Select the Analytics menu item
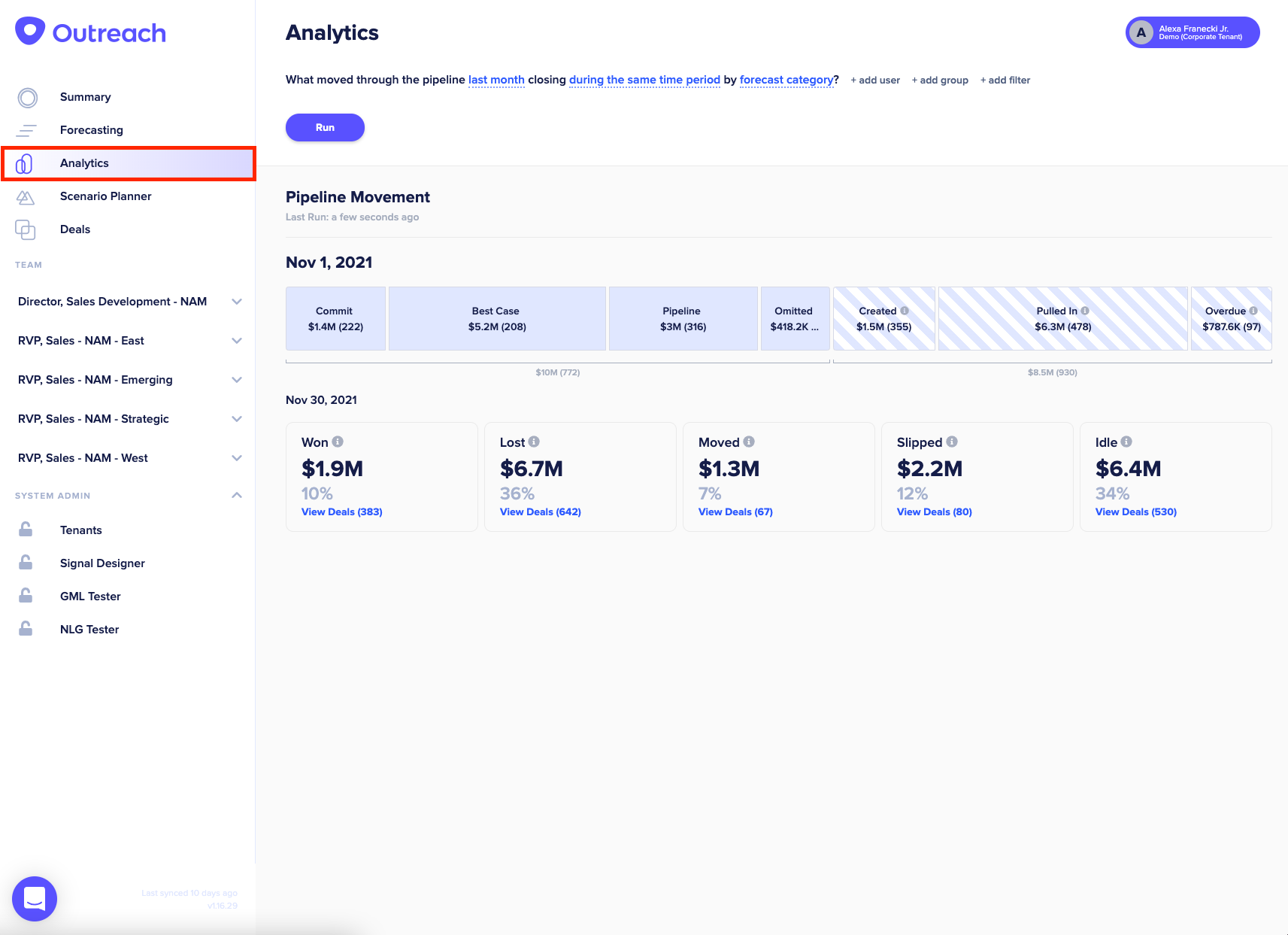1288x935 pixels. (x=128, y=163)
